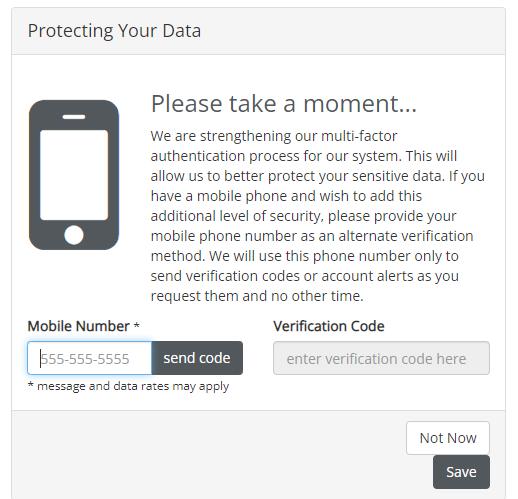
Task: Click the Please take a moment heading
Action: (284, 104)
